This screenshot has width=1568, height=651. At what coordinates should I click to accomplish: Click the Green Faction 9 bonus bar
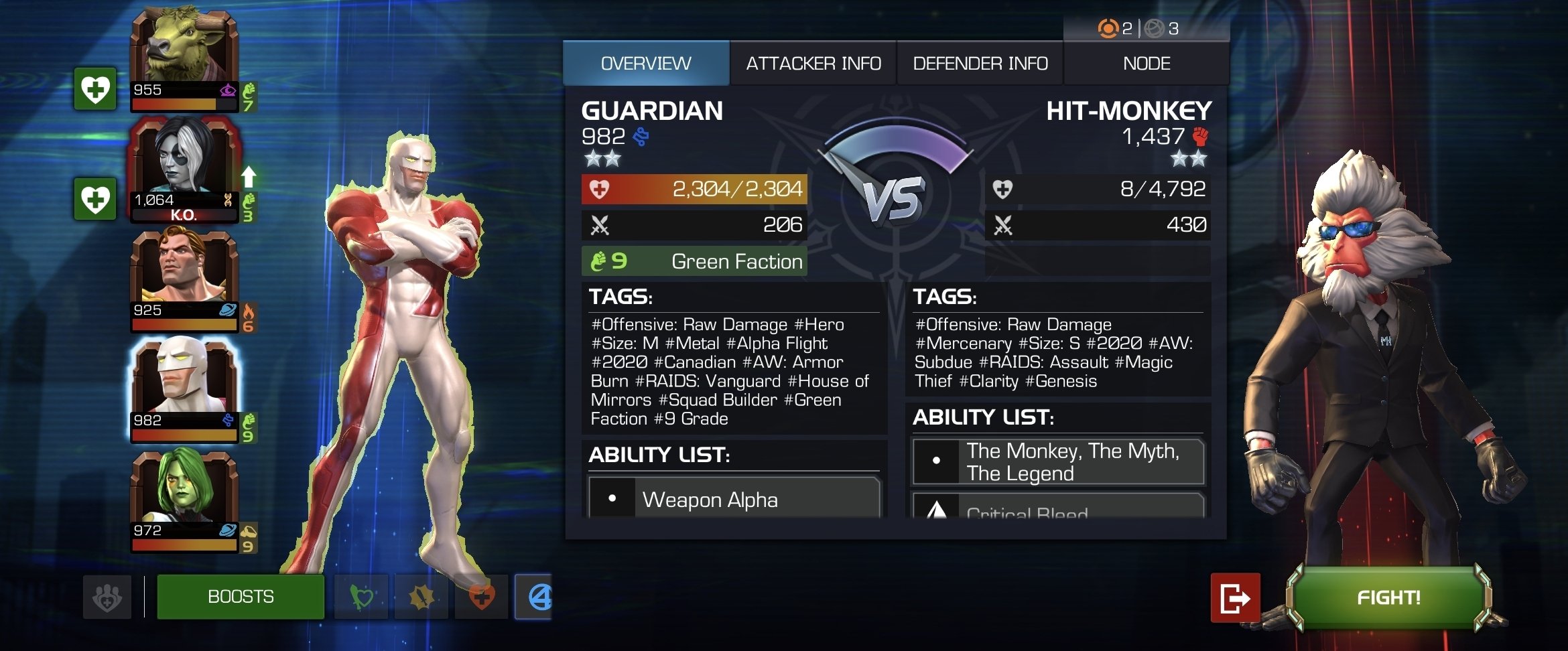[694, 261]
